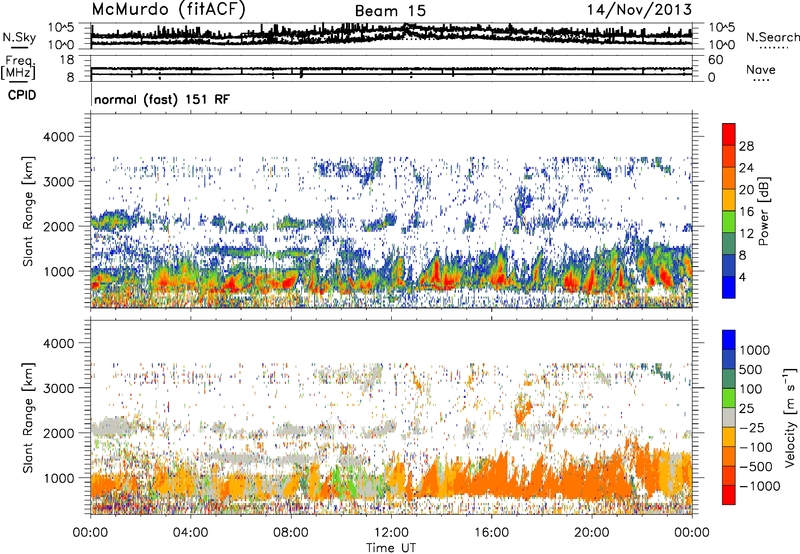Click the red bottom of velocity colorbar
Viewport: 800px width, 554px height.
(729, 495)
